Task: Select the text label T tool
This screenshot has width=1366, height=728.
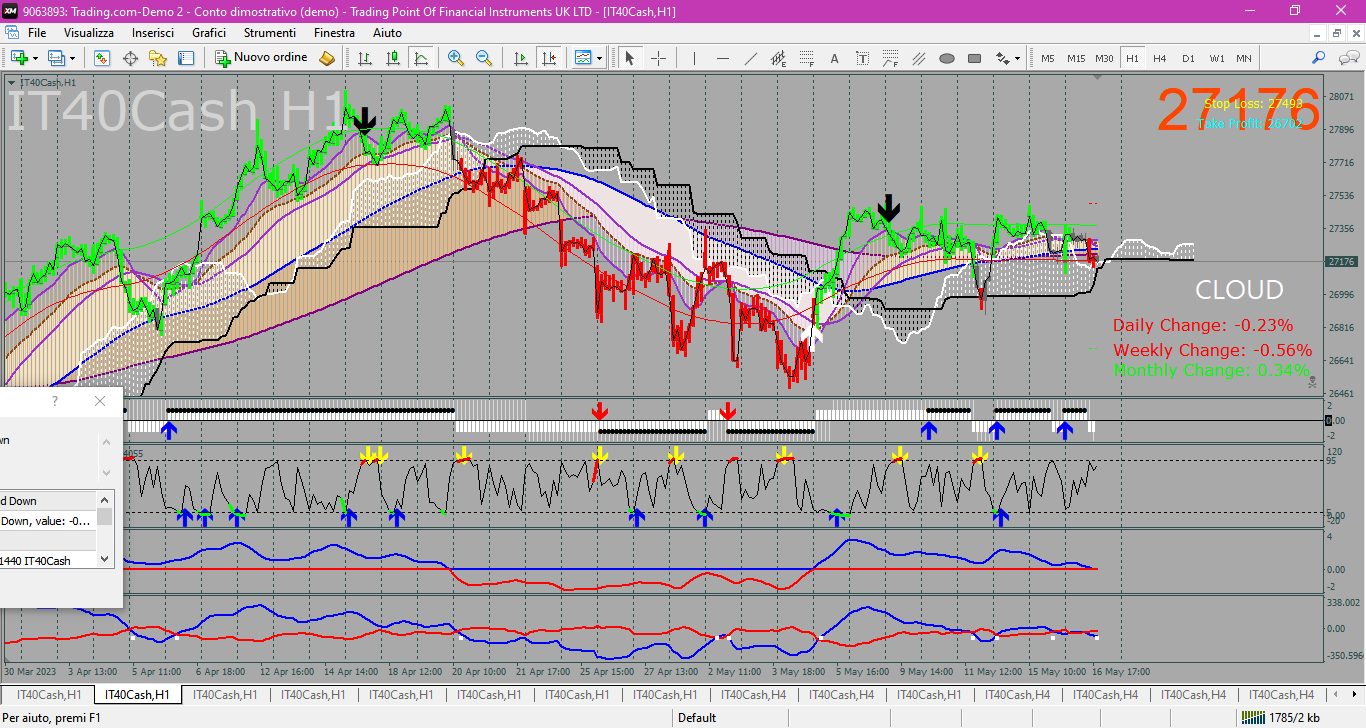Action: [862, 58]
